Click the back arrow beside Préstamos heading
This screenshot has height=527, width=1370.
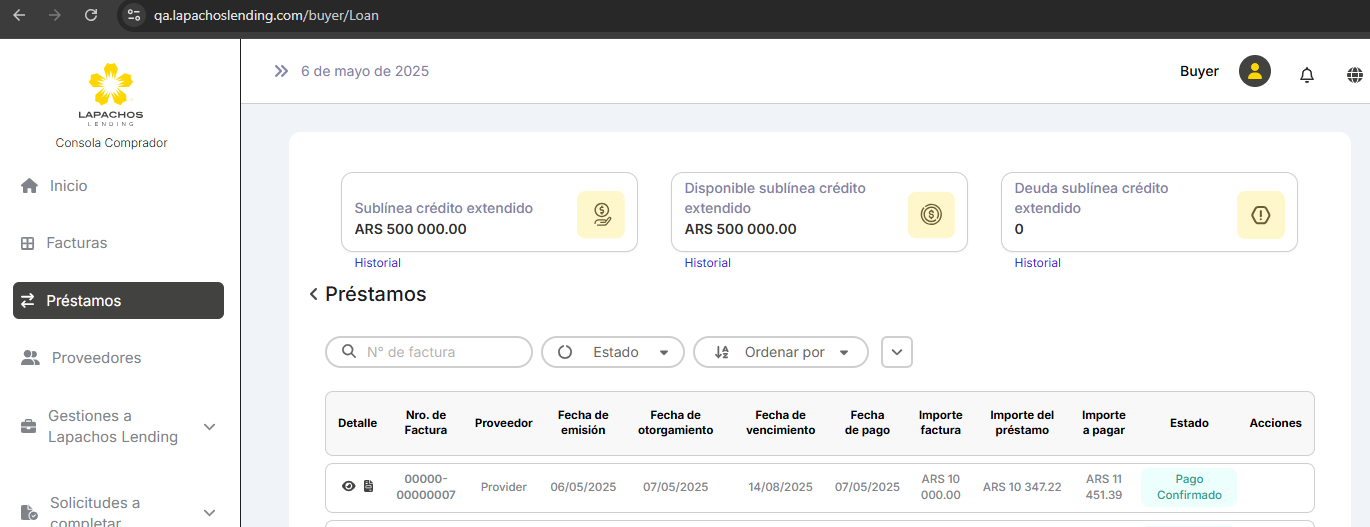tap(313, 295)
